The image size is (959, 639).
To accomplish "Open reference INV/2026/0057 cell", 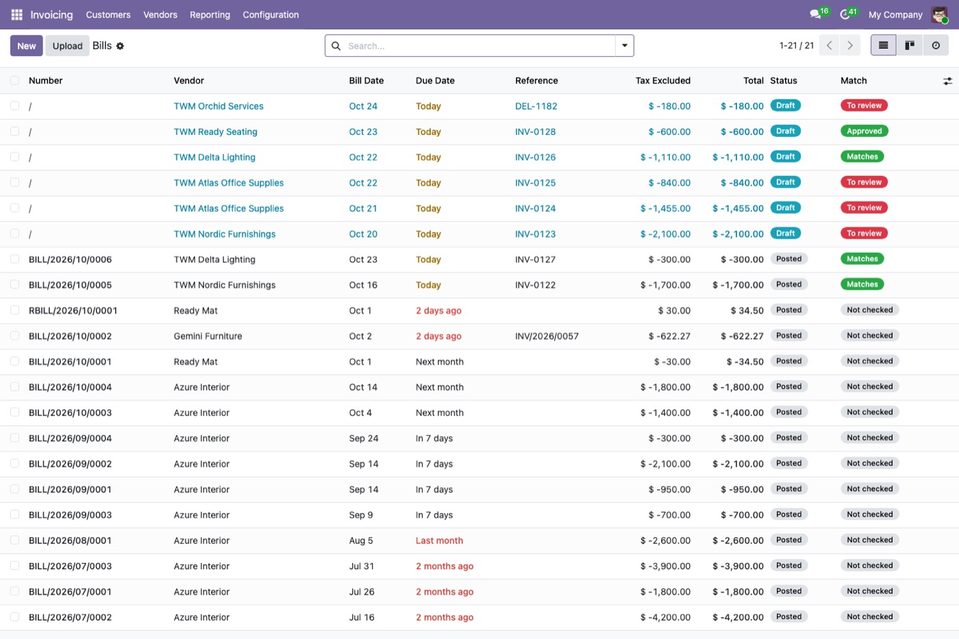I will [x=547, y=336].
